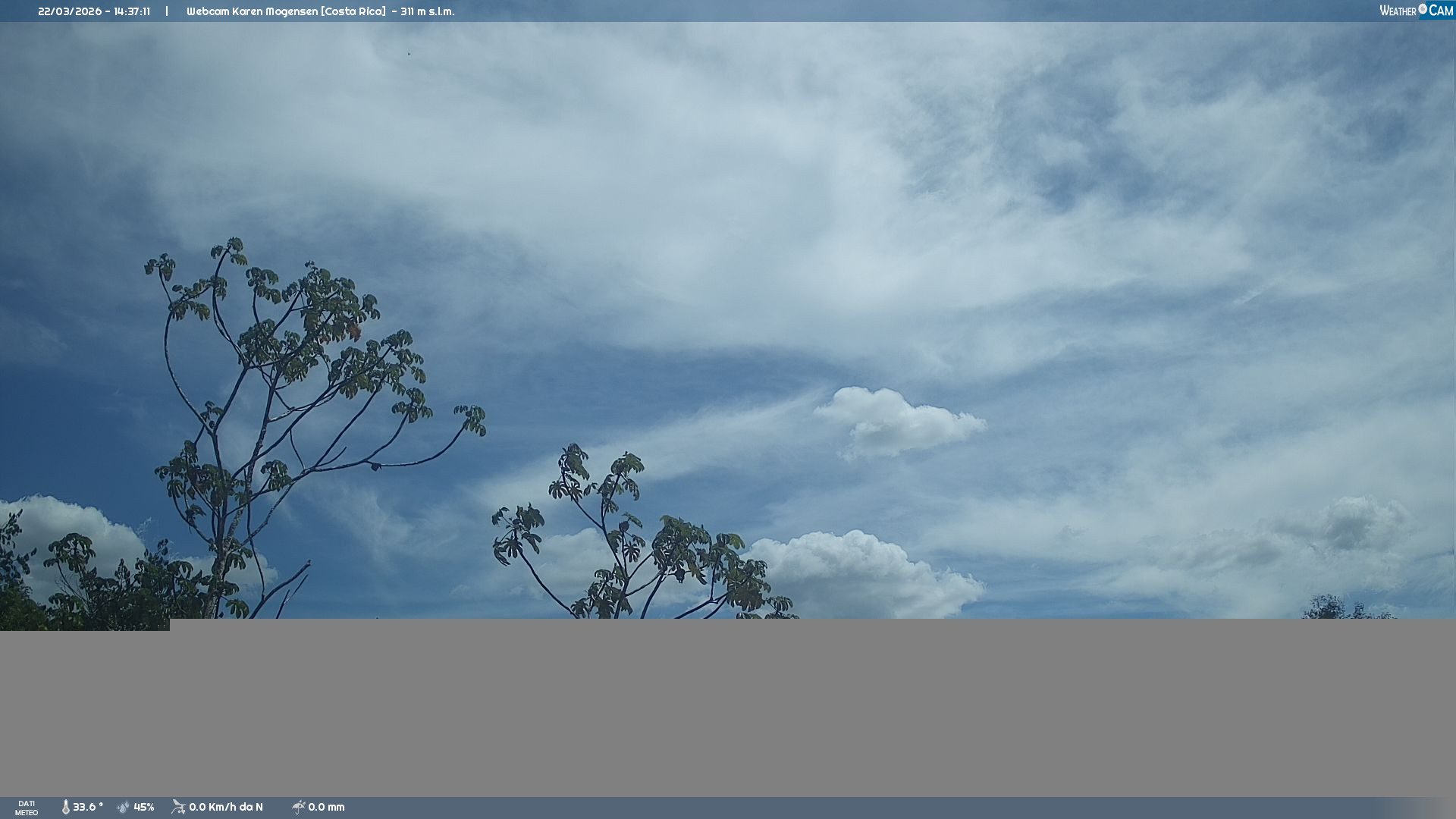The image size is (1456, 819).
Task: Click the 311 m s.l.m. altitude text
Action: 428,11
